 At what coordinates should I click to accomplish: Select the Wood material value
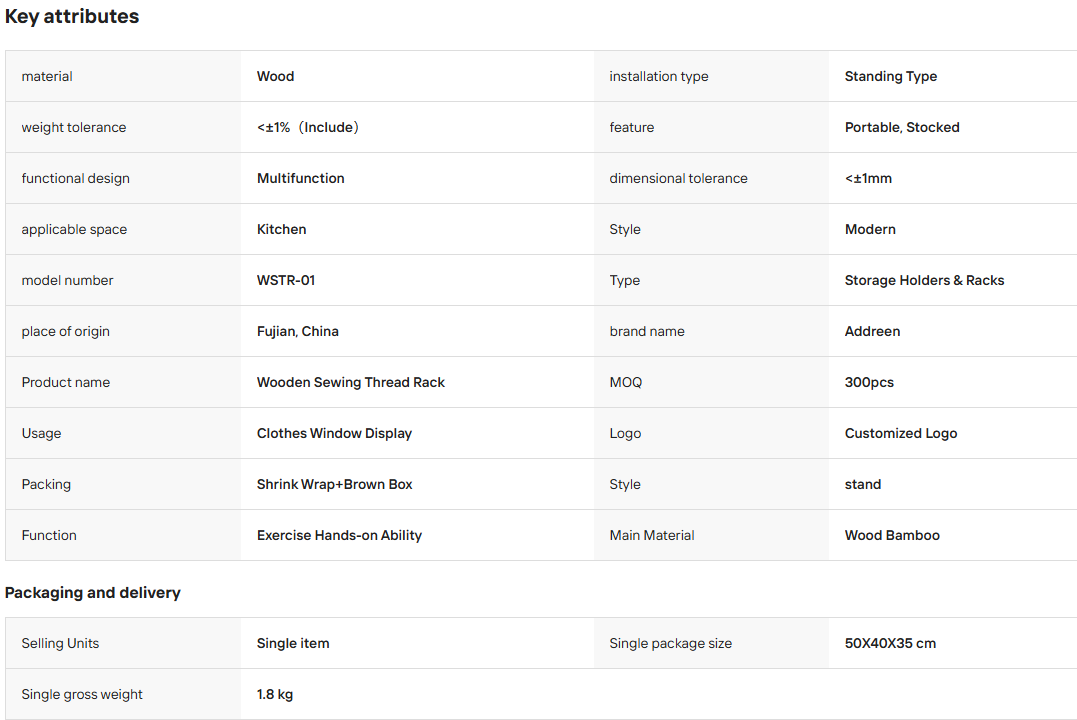pos(275,76)
